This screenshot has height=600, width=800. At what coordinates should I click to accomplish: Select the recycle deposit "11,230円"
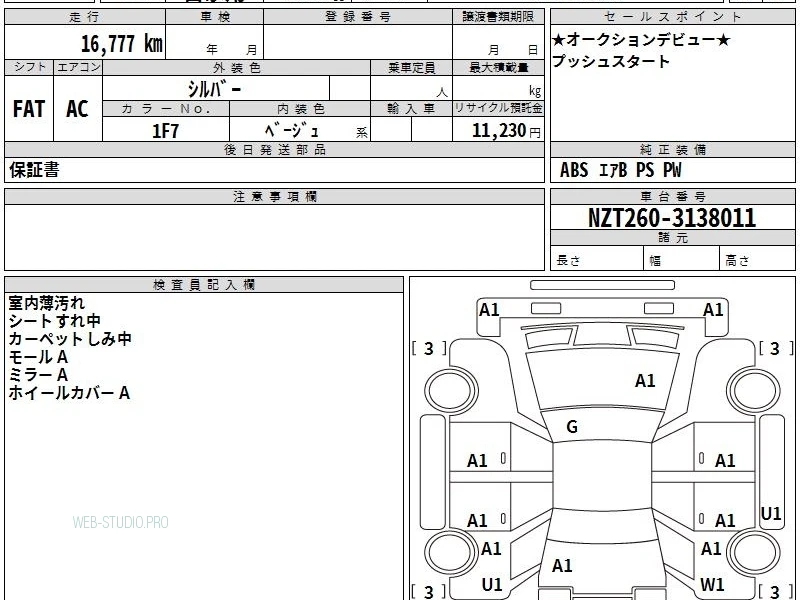tap(506, 131)
